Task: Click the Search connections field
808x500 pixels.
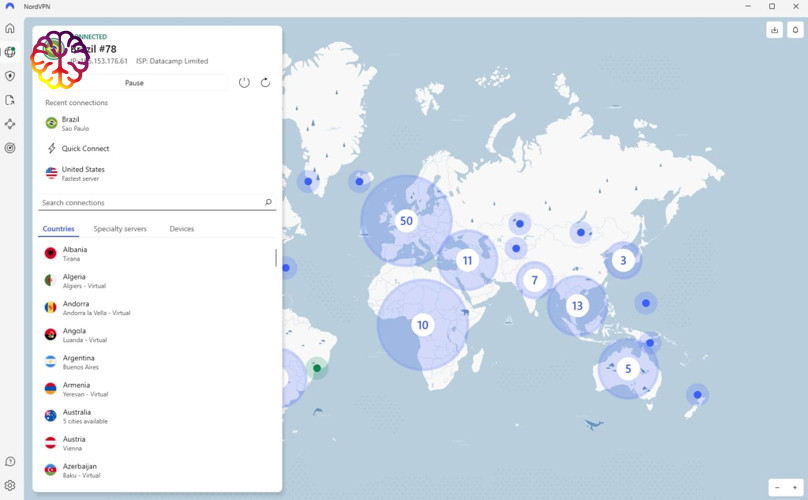Action: point(150,203)
